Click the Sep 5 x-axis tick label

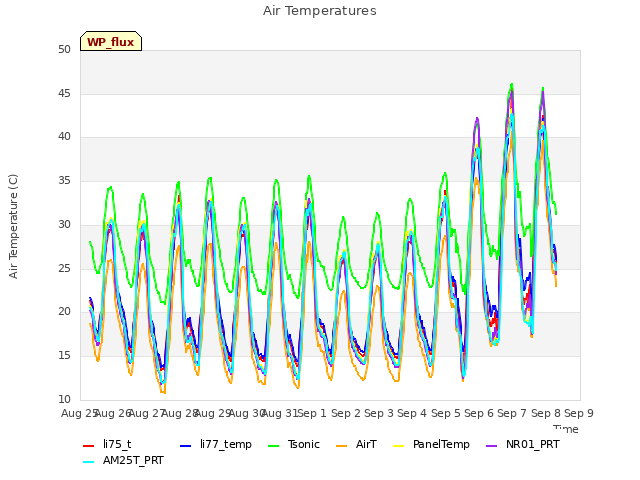(x=446, y=413)
